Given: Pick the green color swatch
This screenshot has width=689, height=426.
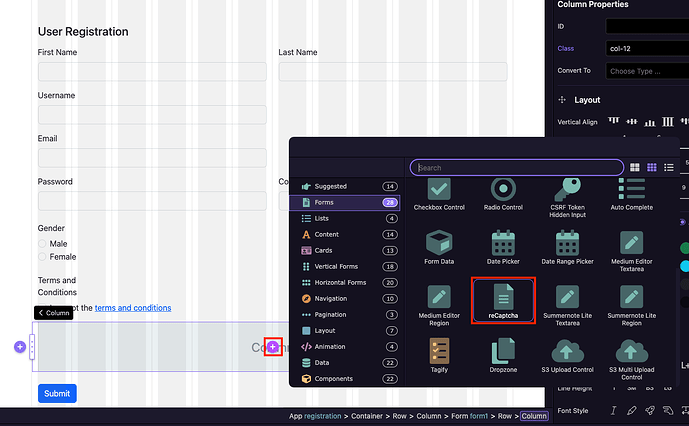Looking at the screenshot, I should point(685,248).
